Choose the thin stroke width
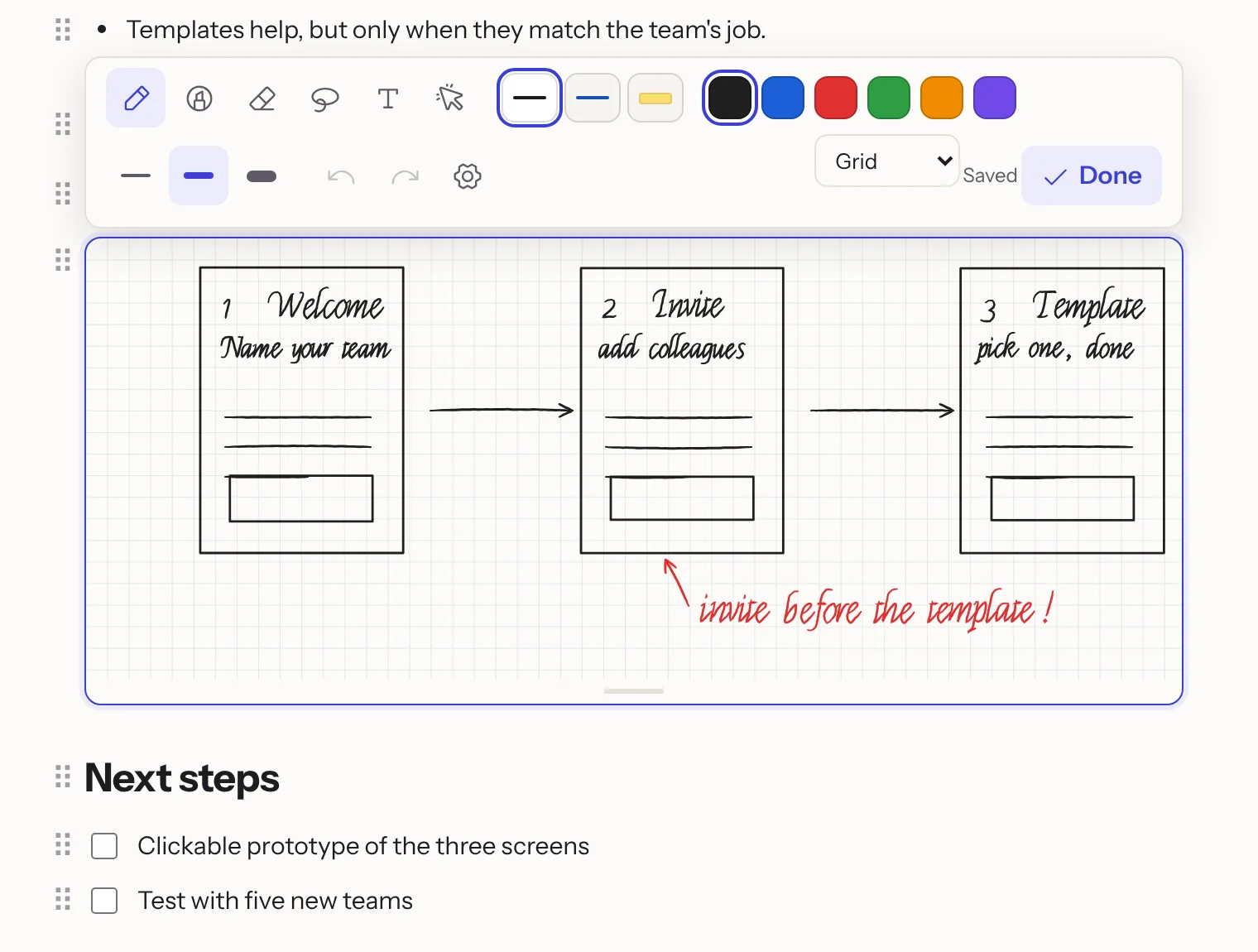 click(136, 176)
